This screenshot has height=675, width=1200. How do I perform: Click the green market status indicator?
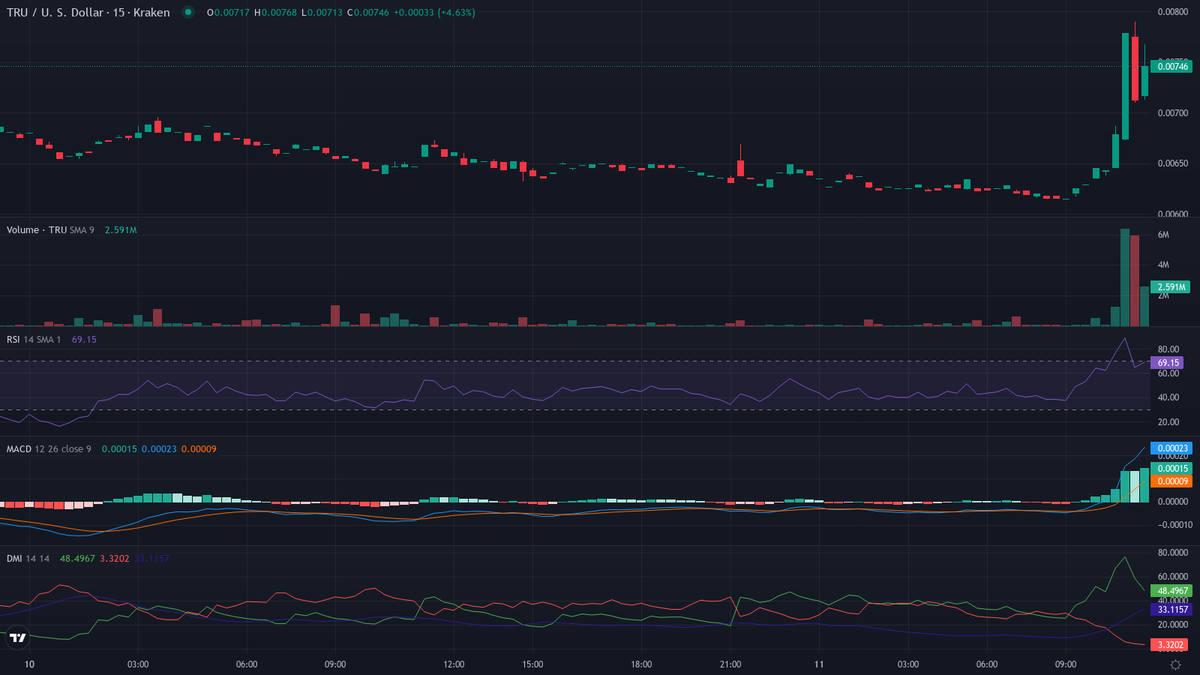click(x=188, y=13)
